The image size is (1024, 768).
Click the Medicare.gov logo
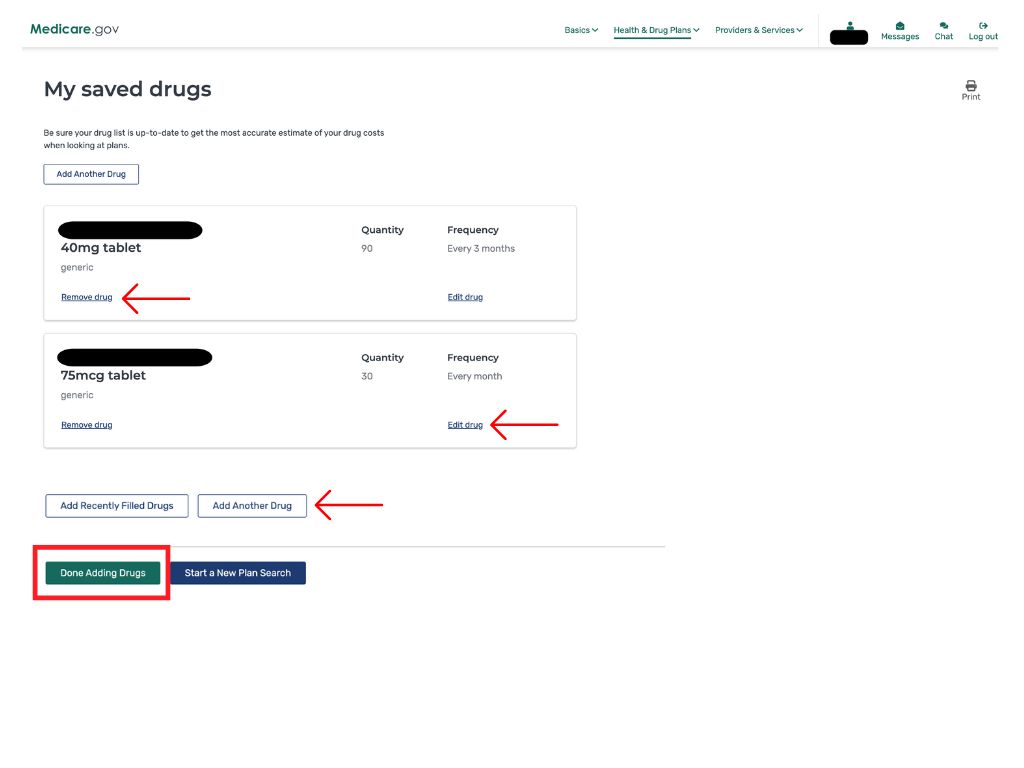(74, 29)
